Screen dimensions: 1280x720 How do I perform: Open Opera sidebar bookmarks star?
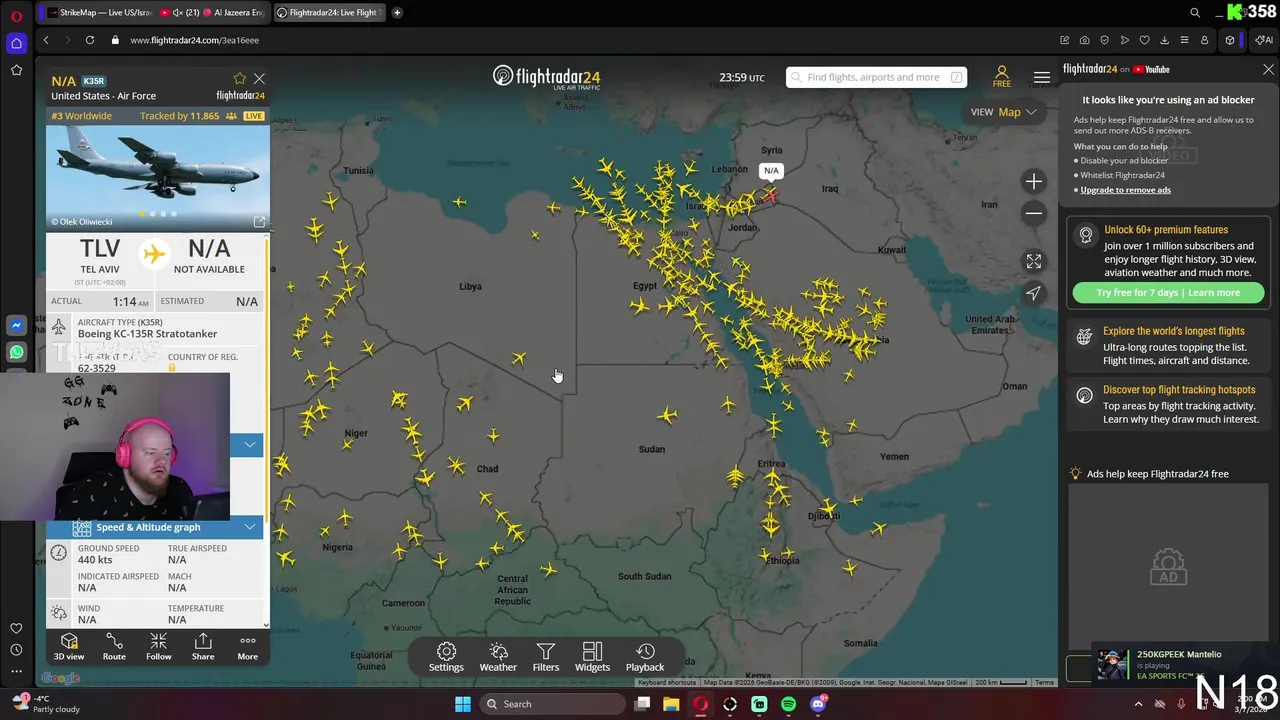coord(16,70)
